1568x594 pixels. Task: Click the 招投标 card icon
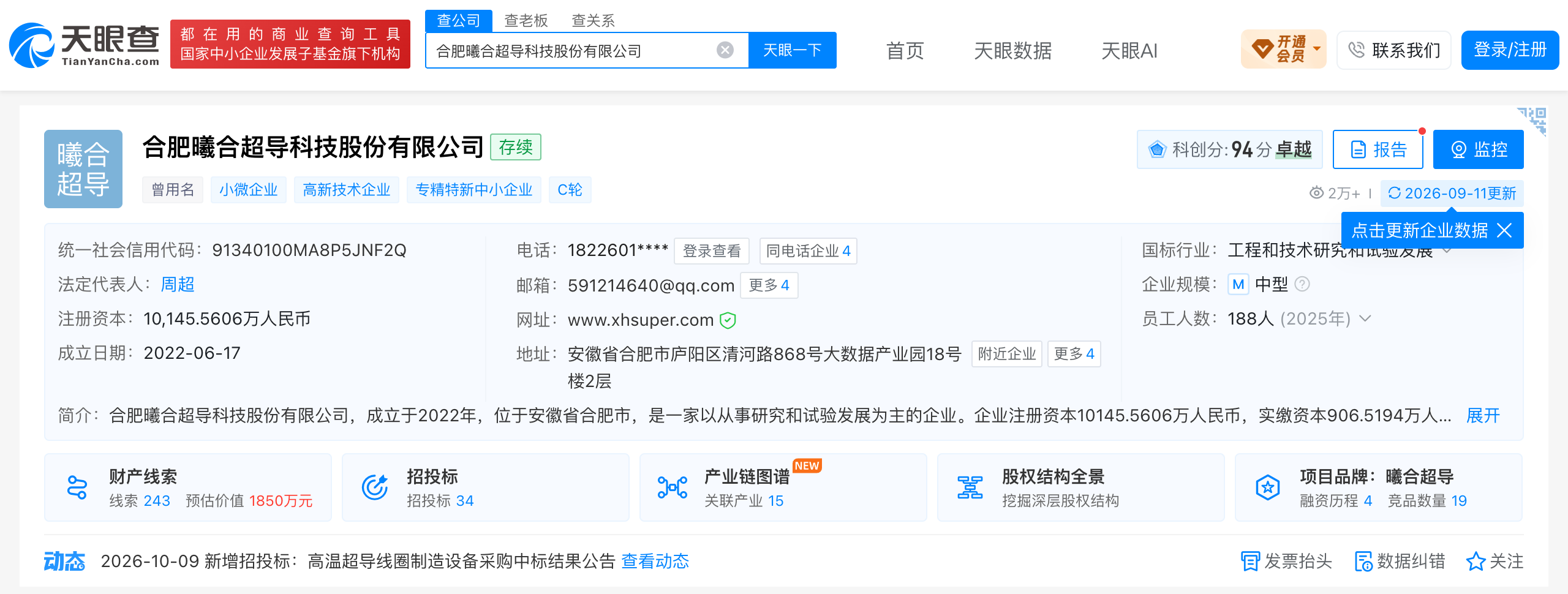pos(375,487)
